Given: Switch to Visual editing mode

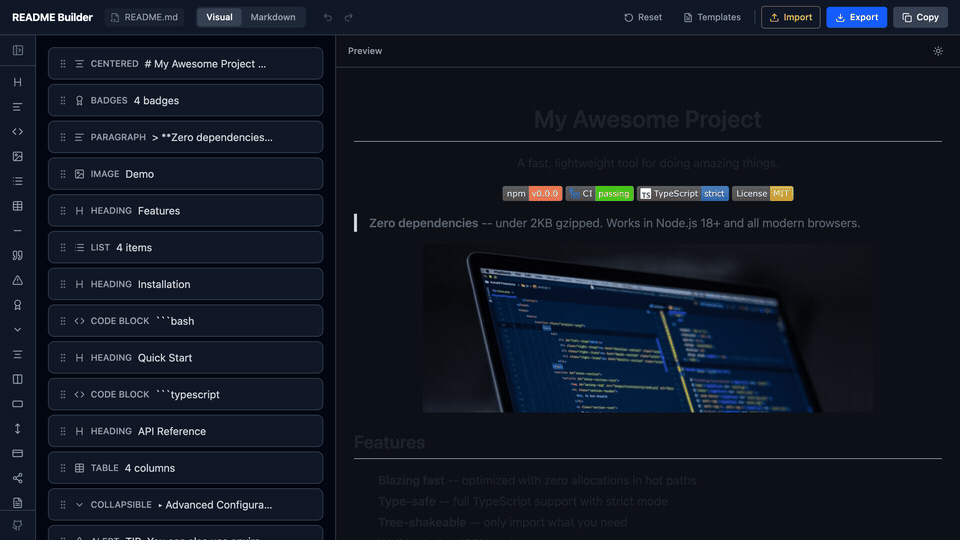Looking at the screenshot, I should (x=219, y=17).
